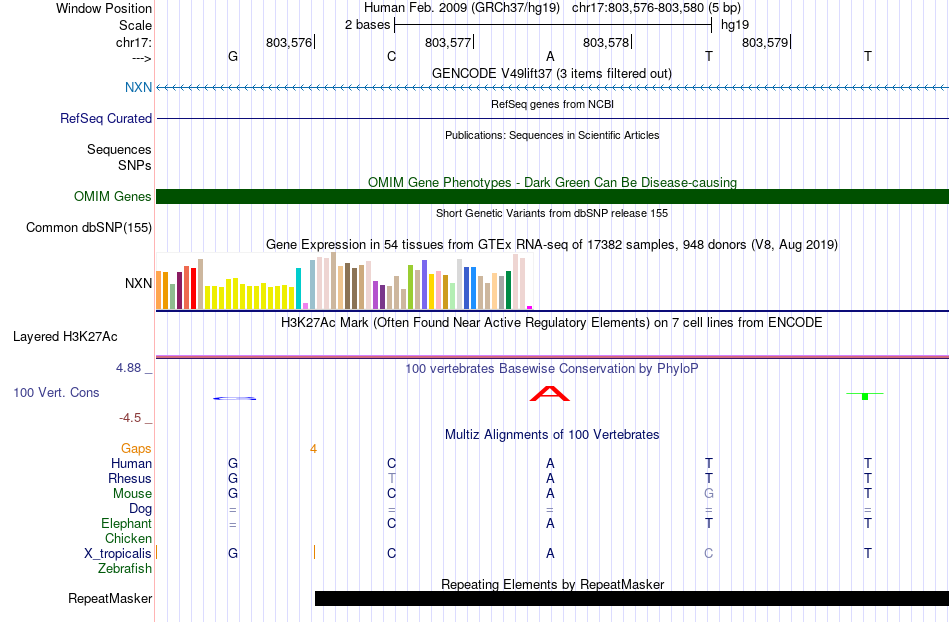Click the -4.5 PhyloP lower limit
The width and height of the screenshot is (950, 622).
coord(130,417)
